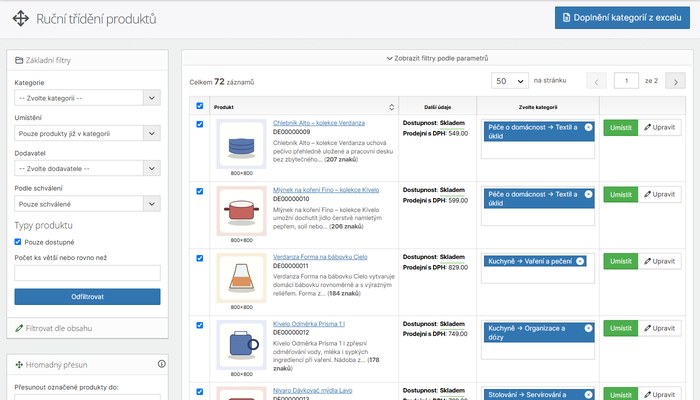This screenshot has height=400, width=700.
Task: Remove Kuchyně → Organizace a dózy tag
Action: [x=588, y=328]
